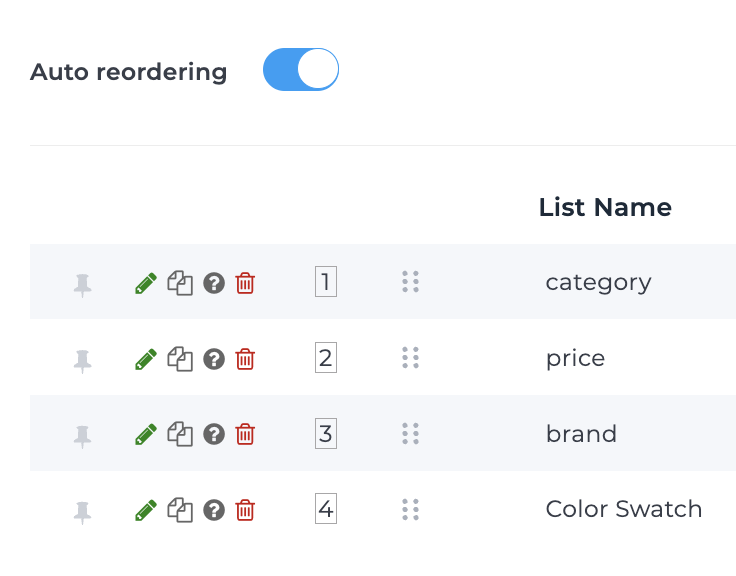Click the drag handle for price row
Image resolution: width=736 pixels, height=576 pixels.
click(410, 358)
